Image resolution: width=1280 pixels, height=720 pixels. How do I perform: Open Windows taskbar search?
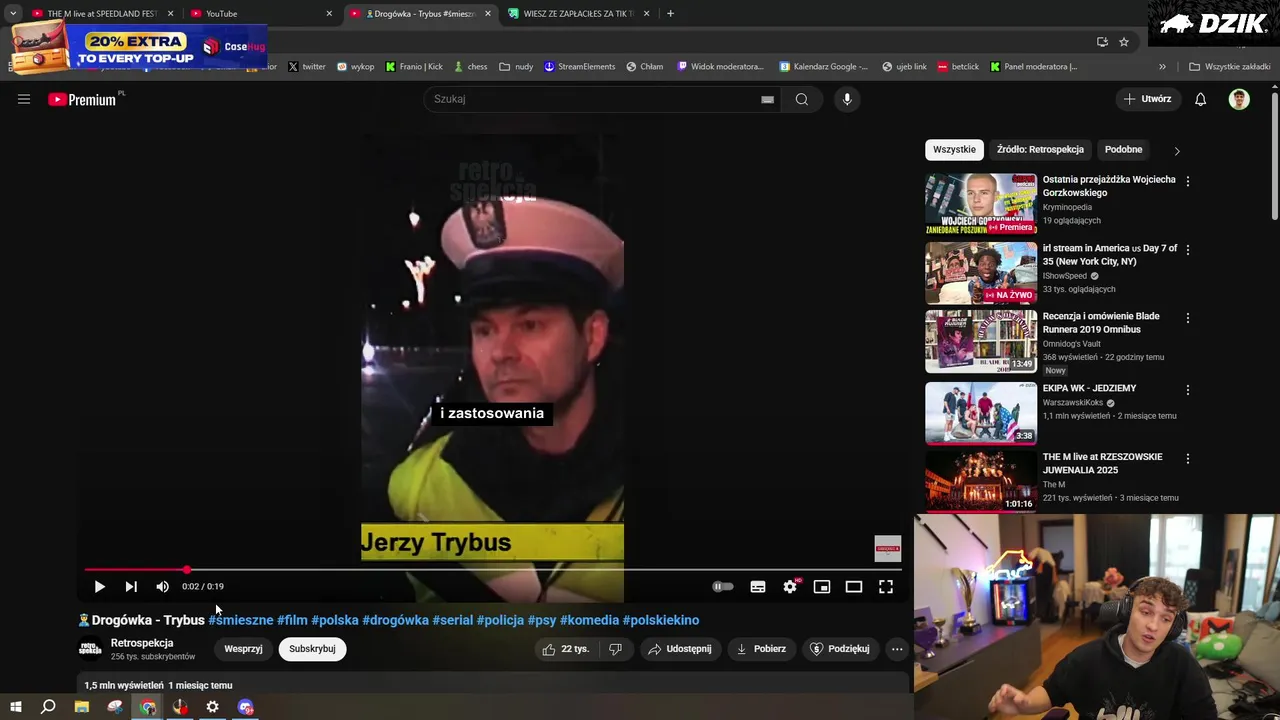48,707
